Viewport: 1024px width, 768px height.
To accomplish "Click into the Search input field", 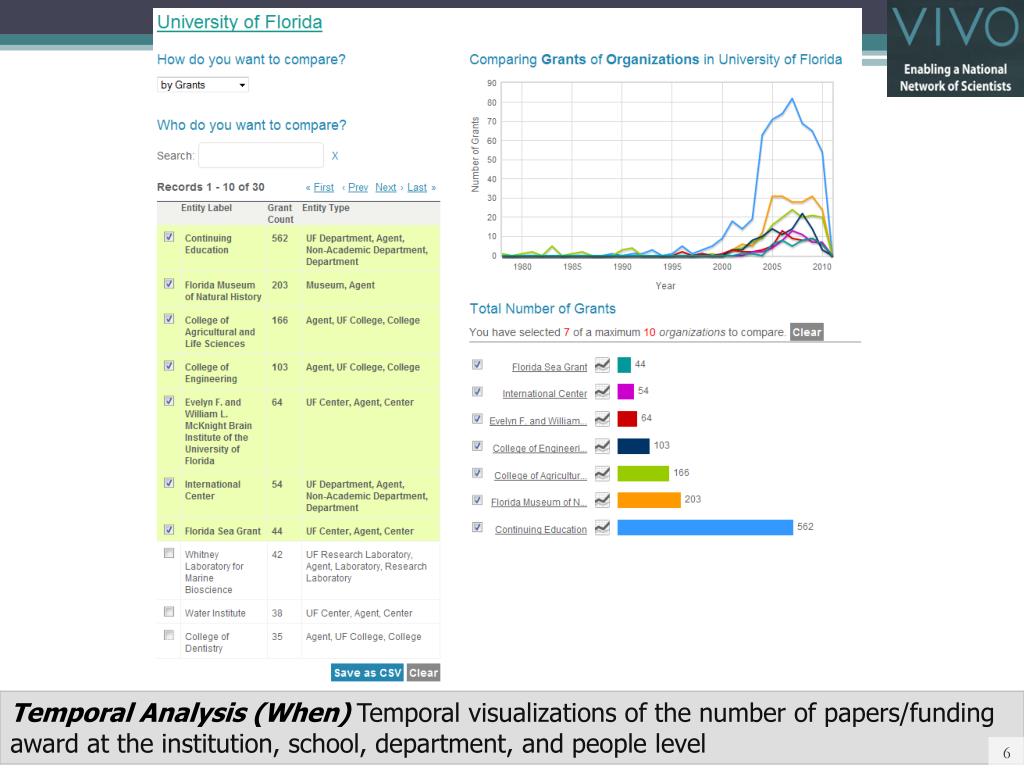I will (x=261, y=155).
